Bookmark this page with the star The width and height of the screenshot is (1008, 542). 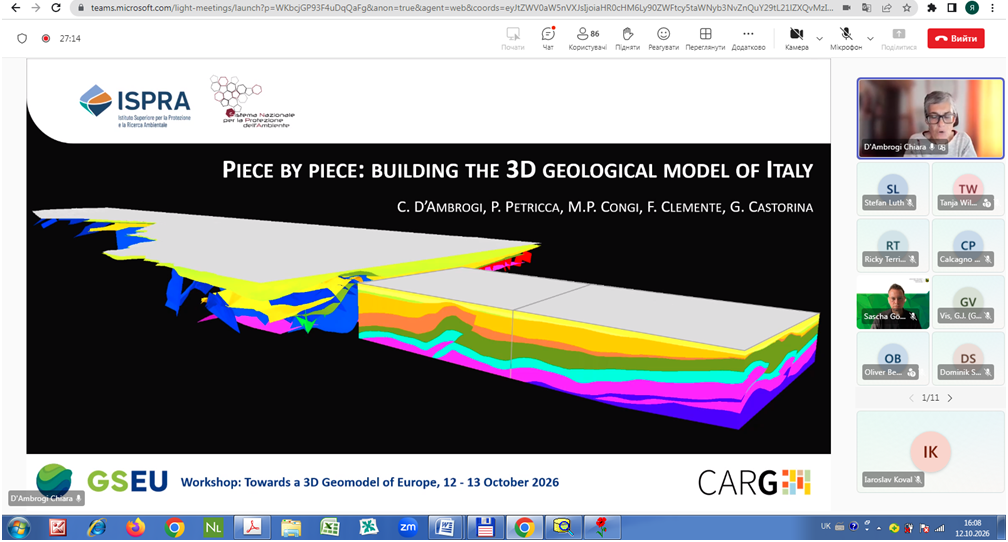(x=906, y=8)
